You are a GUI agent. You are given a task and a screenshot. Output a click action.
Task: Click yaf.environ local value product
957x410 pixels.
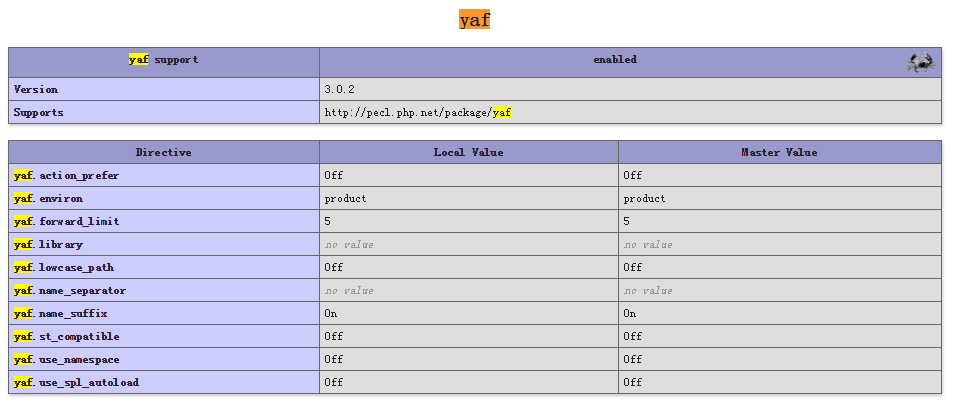(x=345, y=199)
